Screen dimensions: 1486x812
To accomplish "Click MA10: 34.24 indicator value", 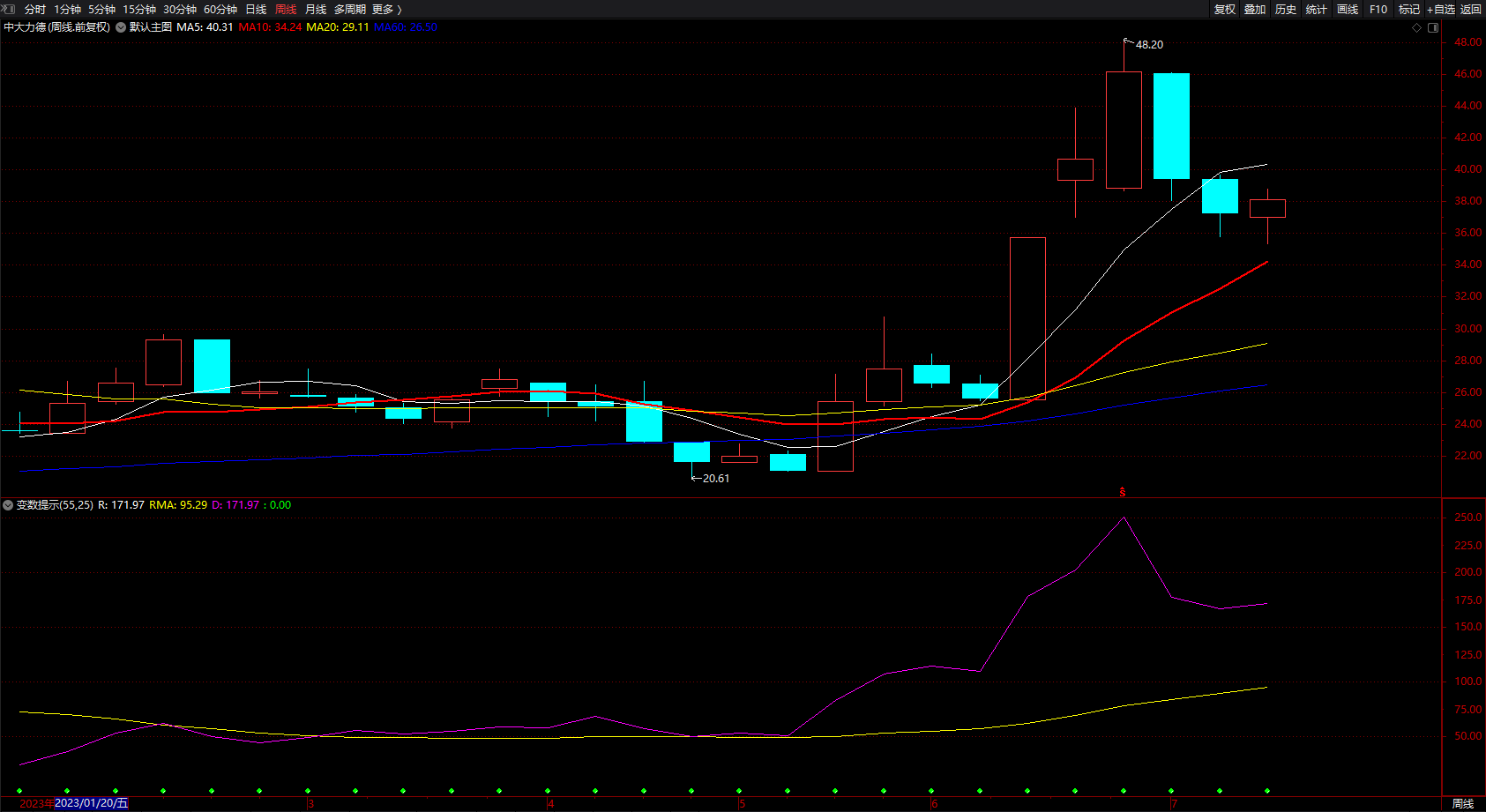I will (271, 27).
